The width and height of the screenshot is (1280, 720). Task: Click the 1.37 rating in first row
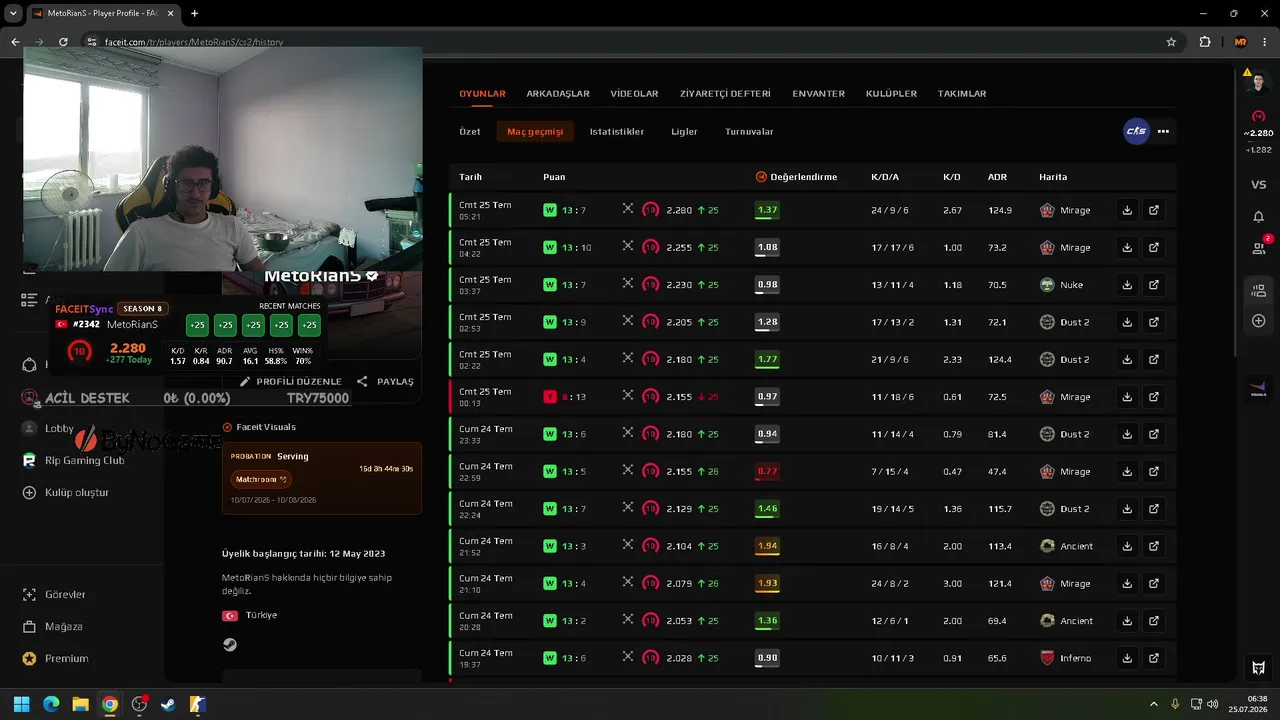click(767, 210)
